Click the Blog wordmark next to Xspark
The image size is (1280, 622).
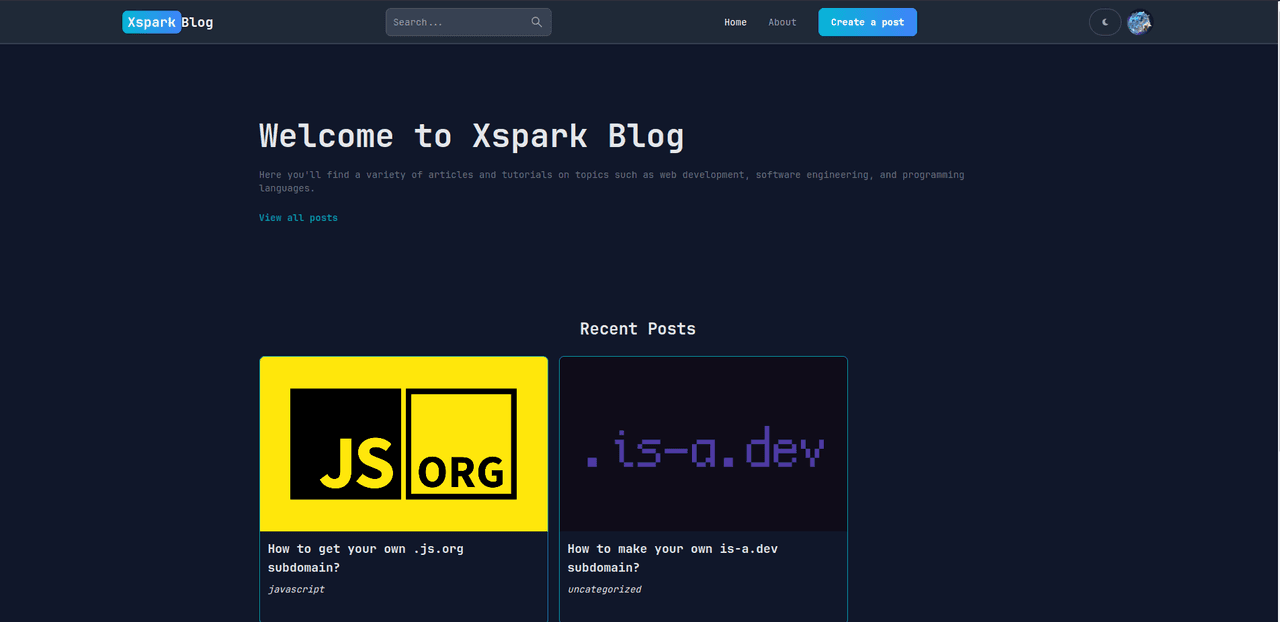tap(197, 21)
